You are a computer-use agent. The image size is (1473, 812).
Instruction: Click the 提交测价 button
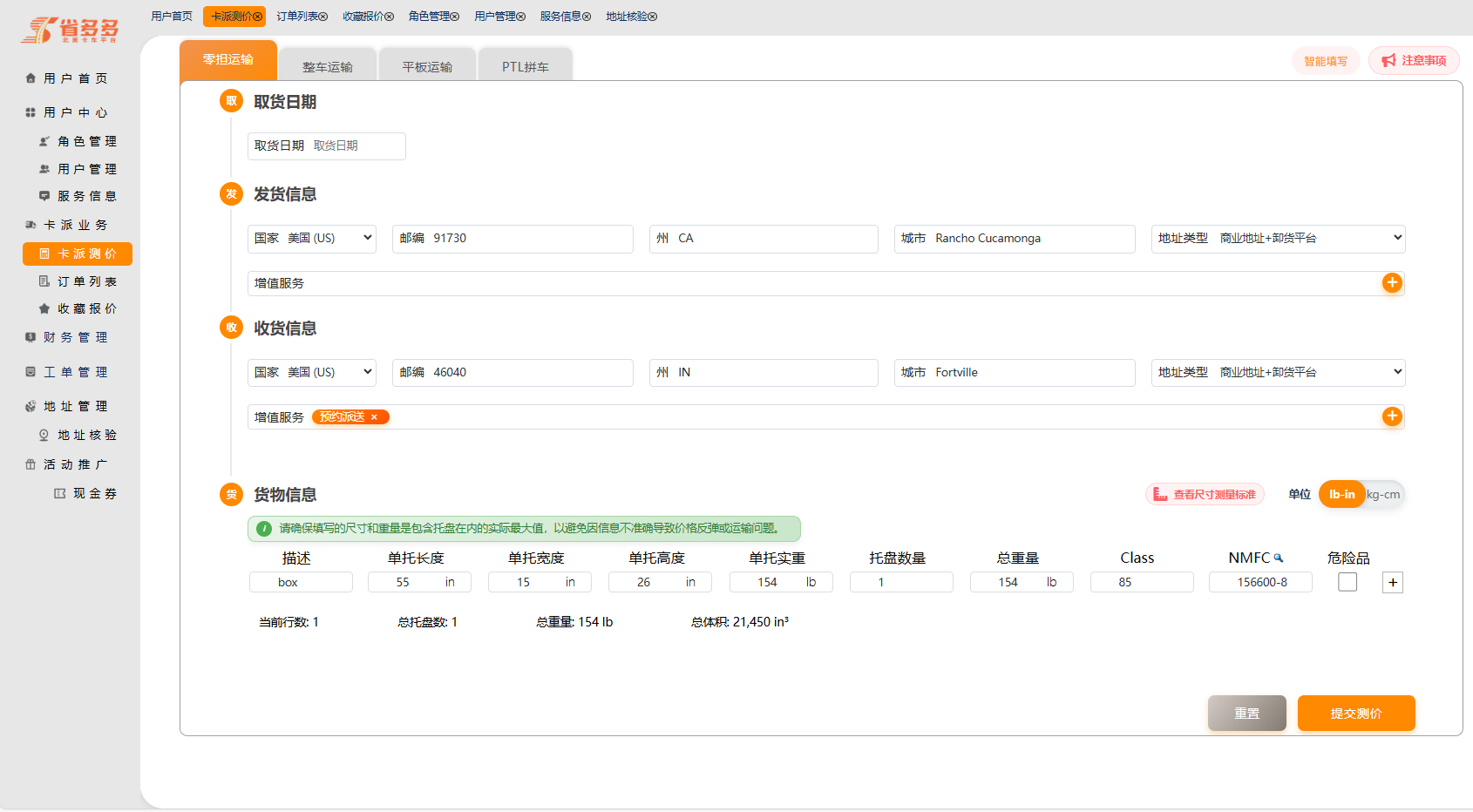pos(1355,714)
